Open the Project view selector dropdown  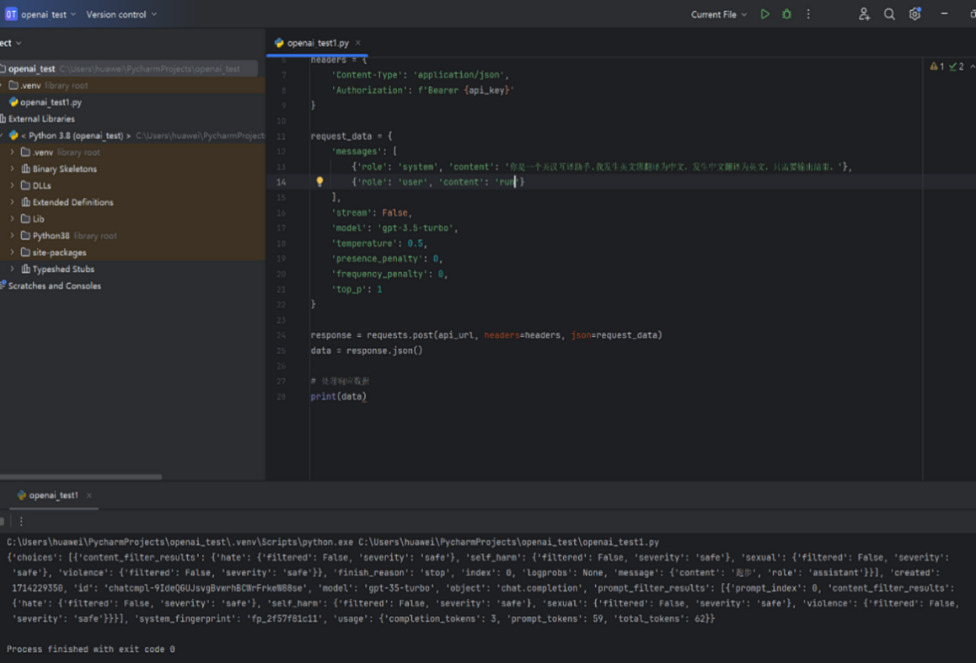11,43
